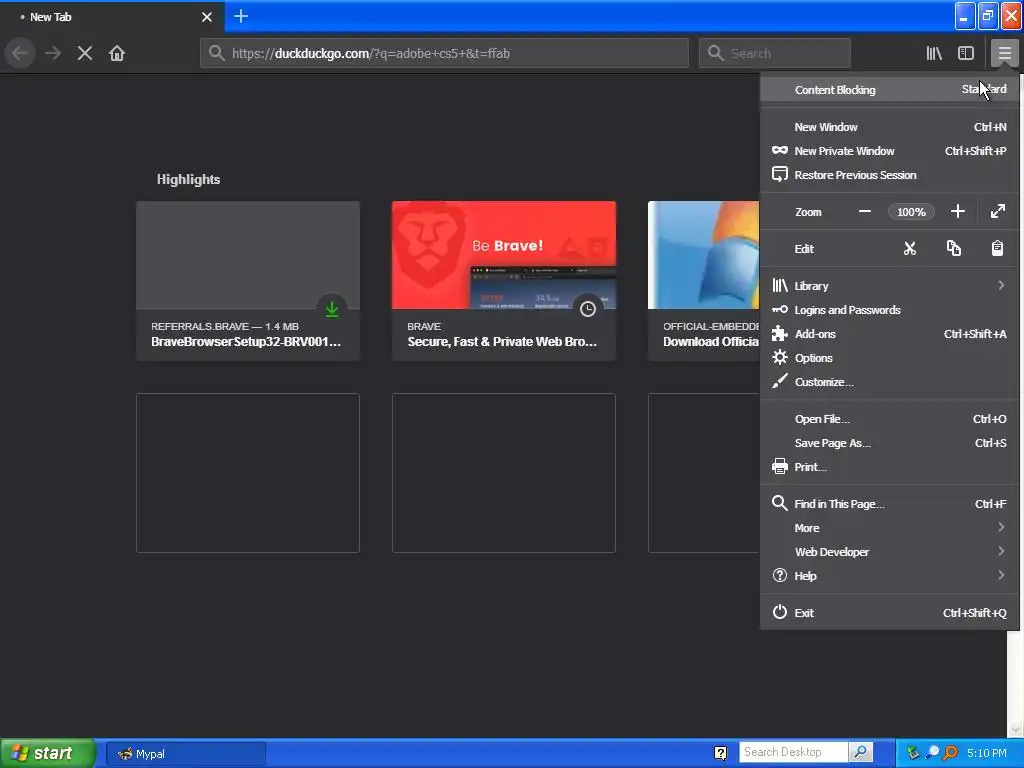Click the green download arrow badge
This screenshot has width=1024, height=768.
332,309
